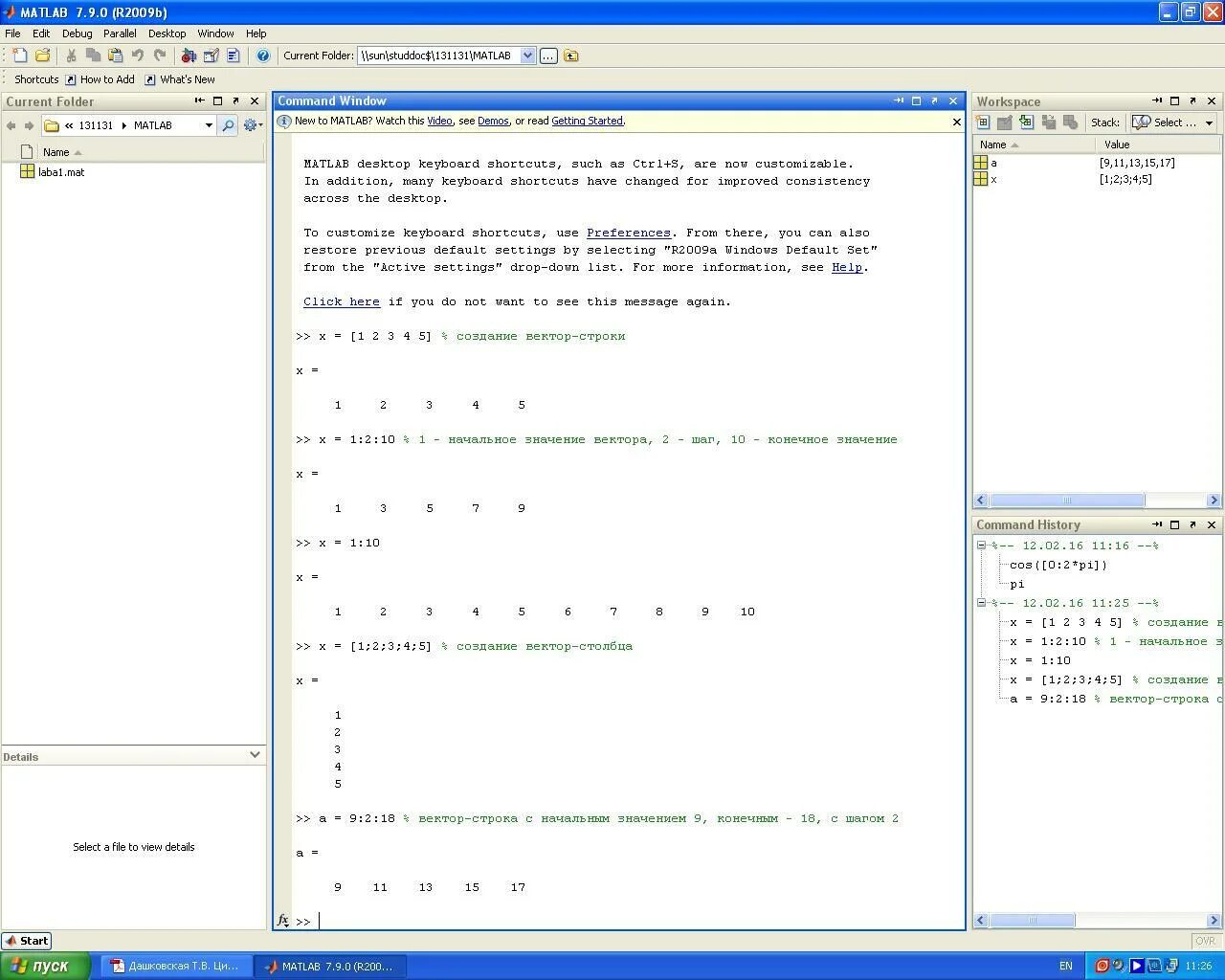Collapse the 12.02.16 11:25 history group
Viewport: 1225px width, 980px height.
981,603
